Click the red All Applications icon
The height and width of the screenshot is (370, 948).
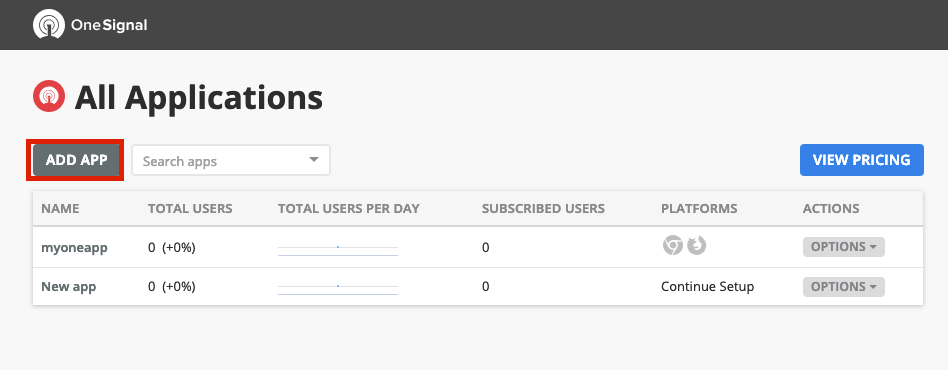[49, 96]
